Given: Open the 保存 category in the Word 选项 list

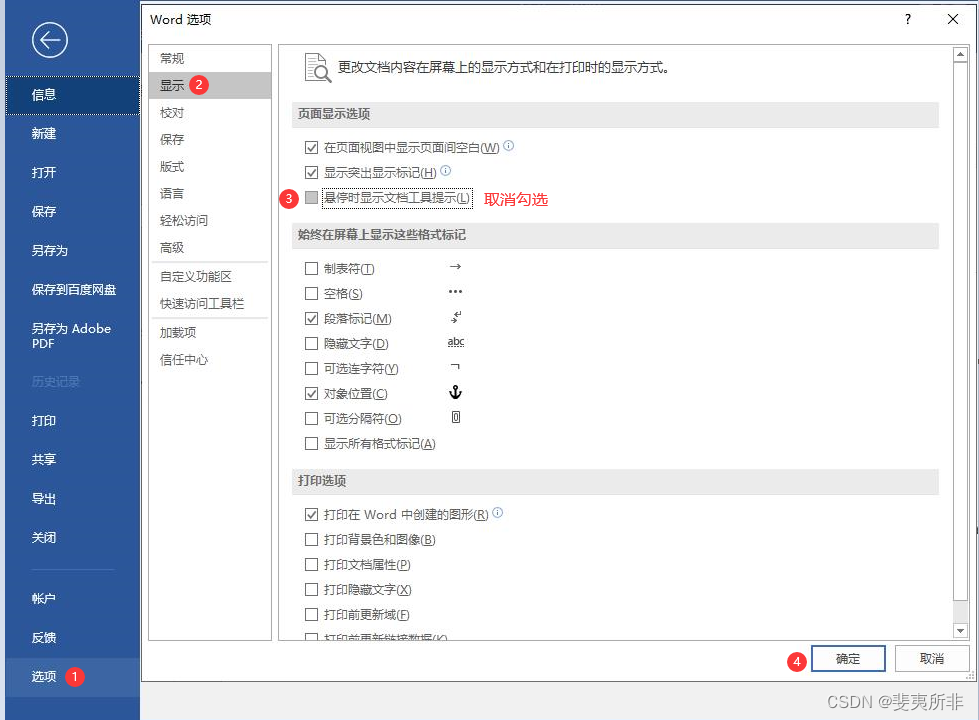Looking at the screenshot, I should pos(210,139).
